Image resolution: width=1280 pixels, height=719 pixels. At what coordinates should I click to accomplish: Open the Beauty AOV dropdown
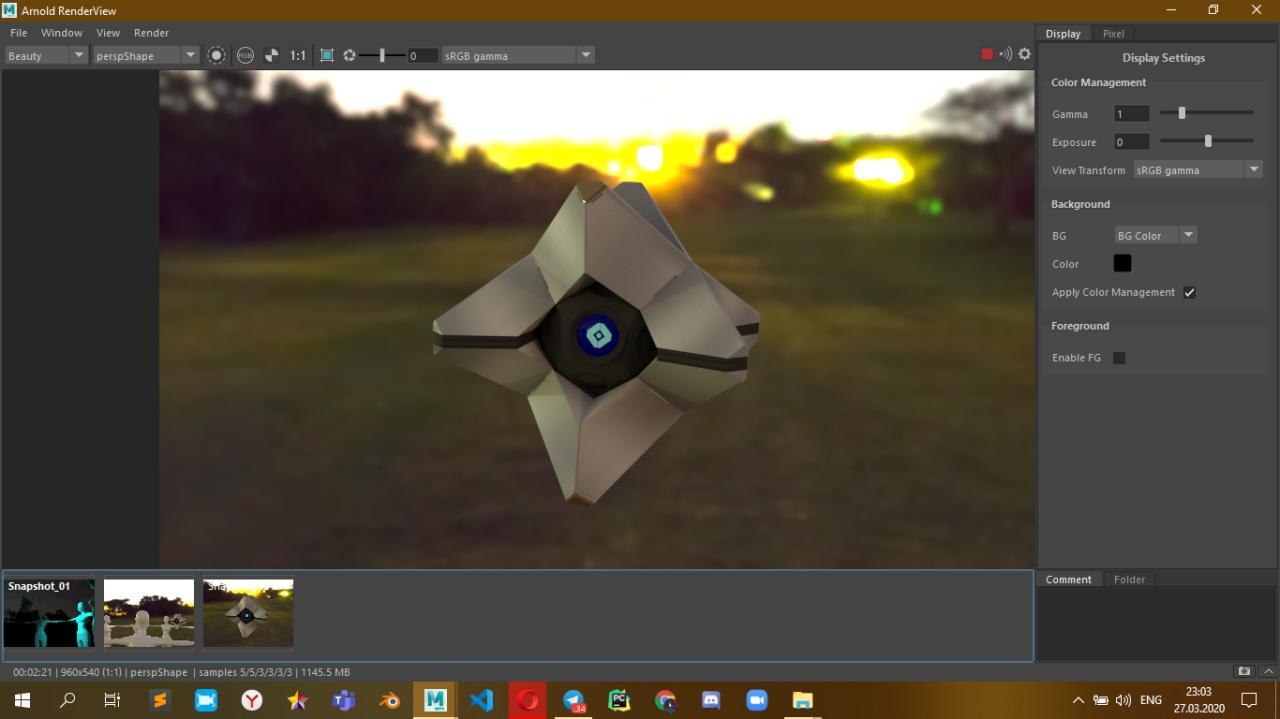click(46, 56)
